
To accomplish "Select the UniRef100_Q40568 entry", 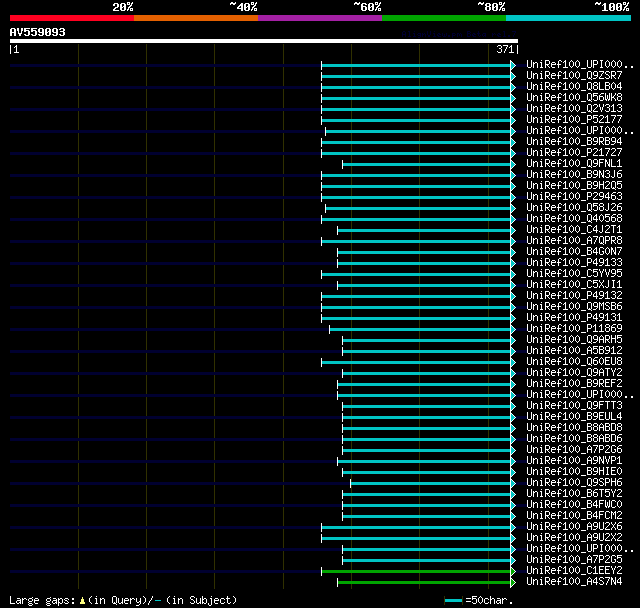I will (x=574, y=219).
